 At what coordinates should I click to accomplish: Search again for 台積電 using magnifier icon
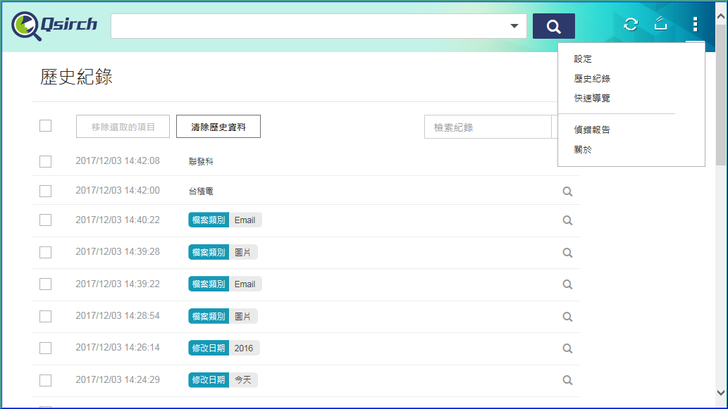coord(567,190)
